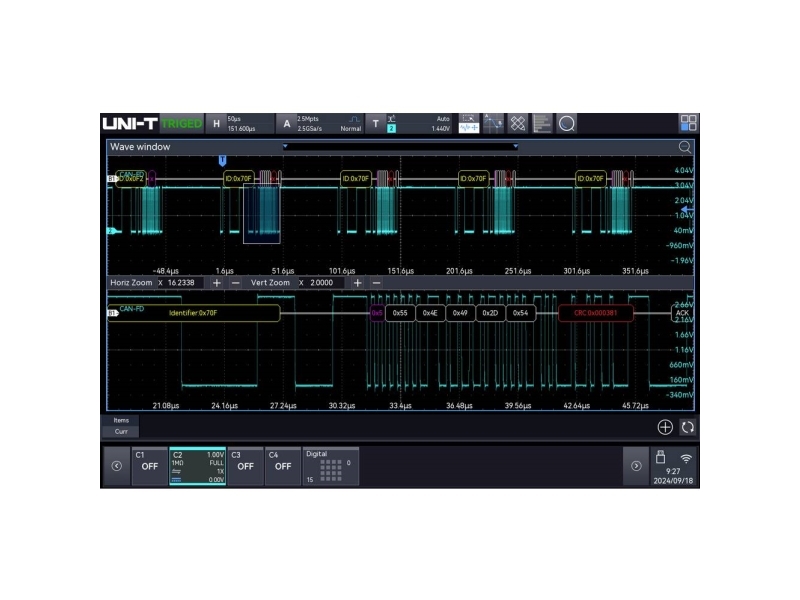This screenshot has height=600, width=800.
Task: Click the TRIGED run status button
Action: click(x=182, y=123)
